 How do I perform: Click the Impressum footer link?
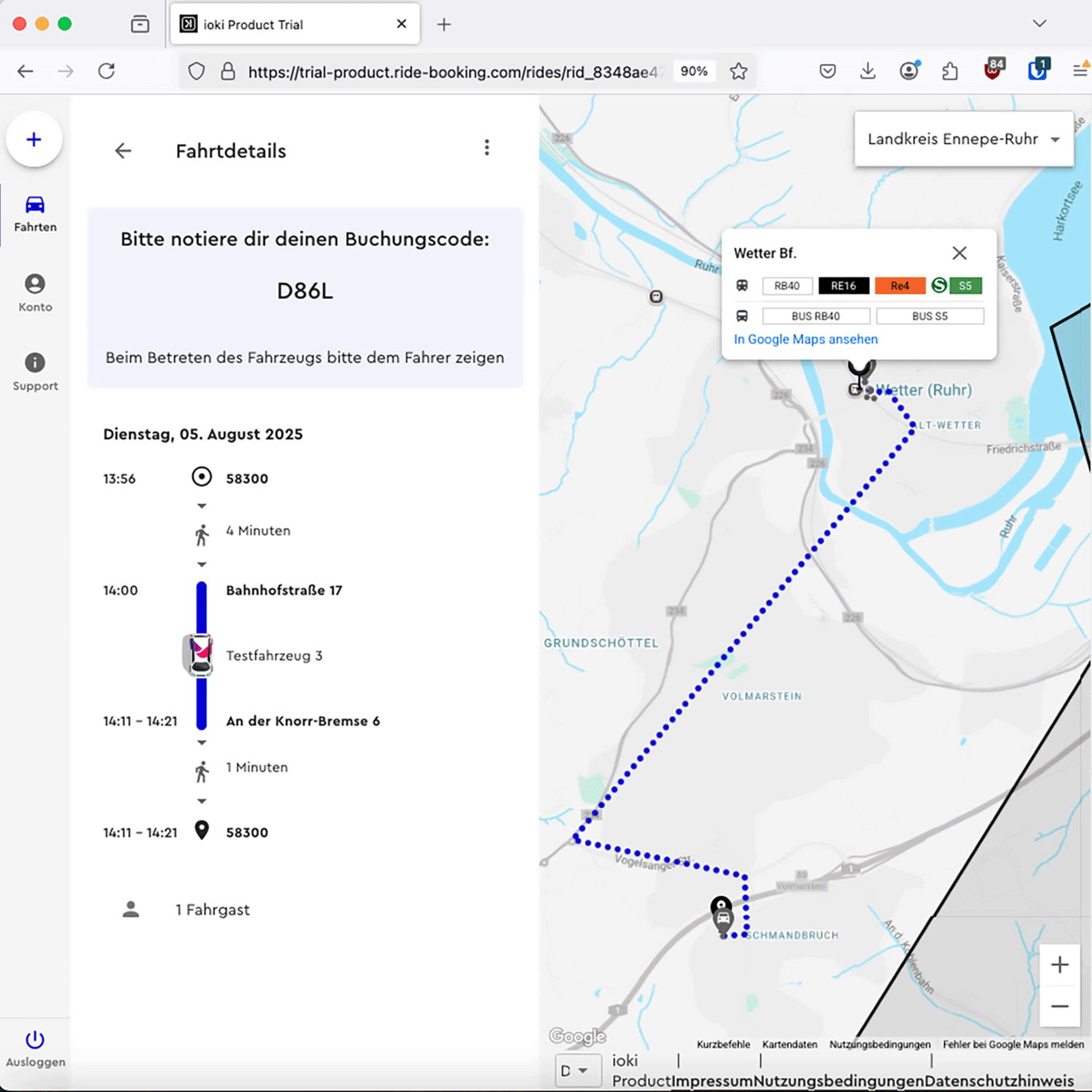pos(712,1081)
